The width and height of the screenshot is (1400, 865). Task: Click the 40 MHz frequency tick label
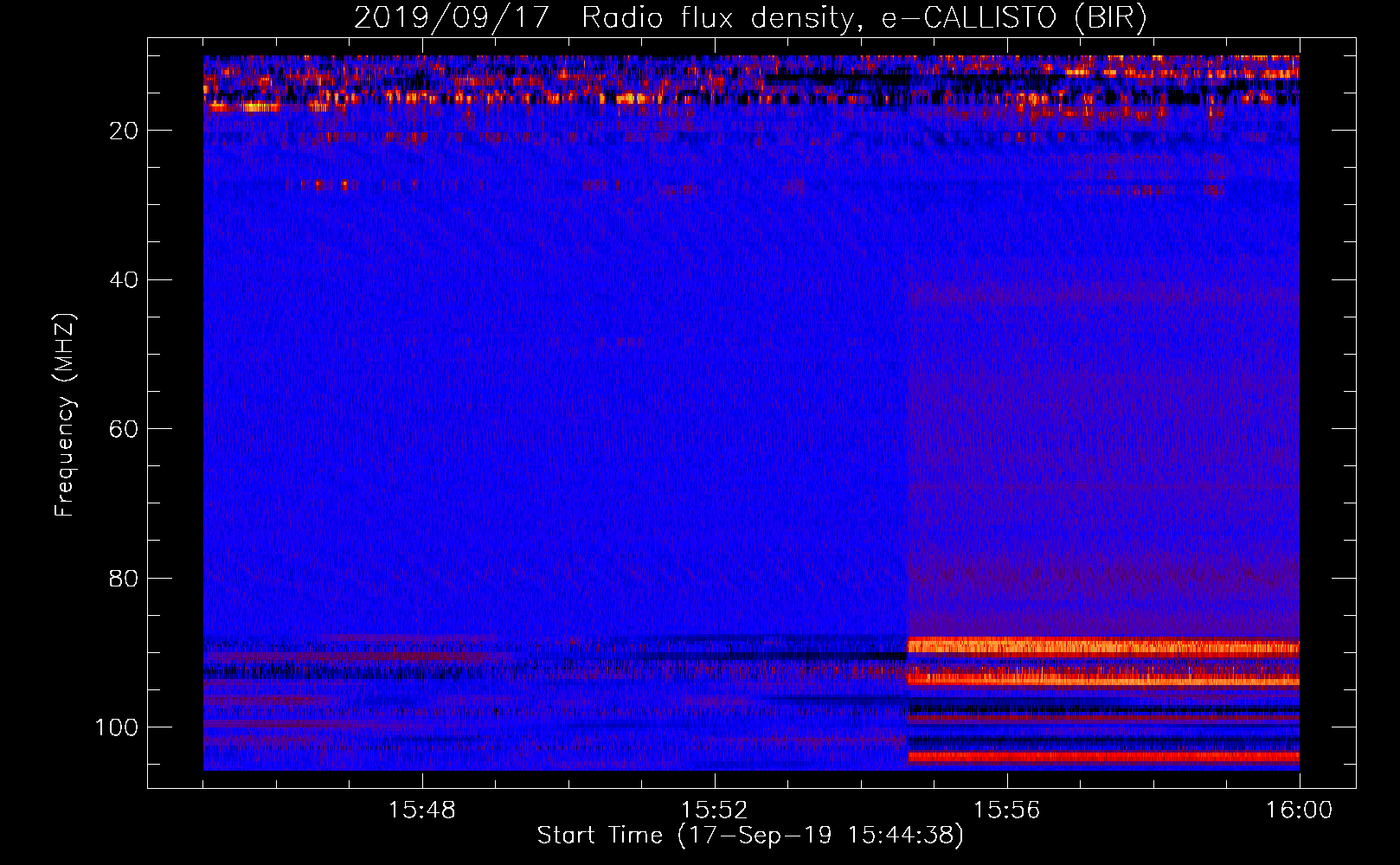coord(124,280)
